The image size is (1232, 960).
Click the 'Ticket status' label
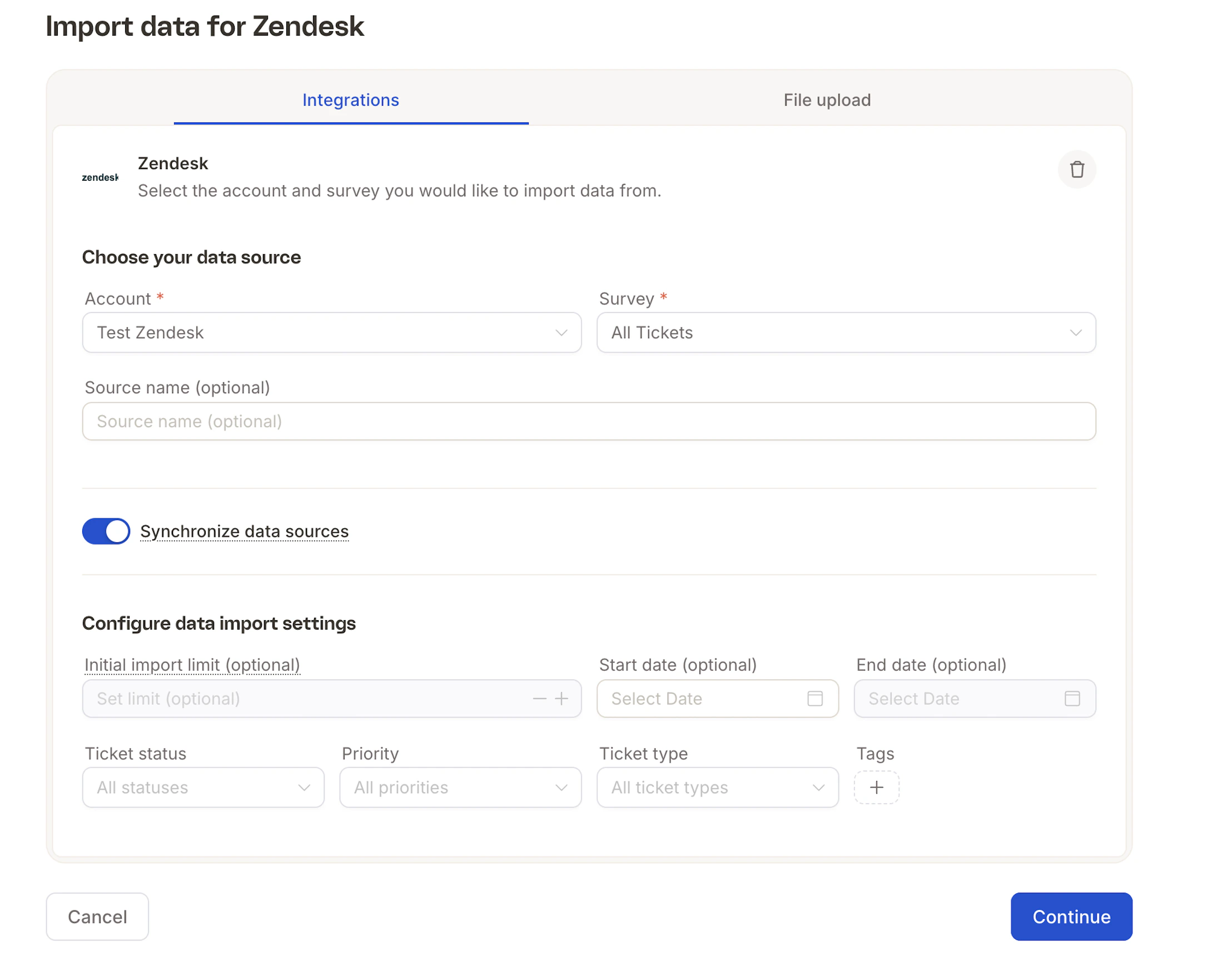coord(136,754)
